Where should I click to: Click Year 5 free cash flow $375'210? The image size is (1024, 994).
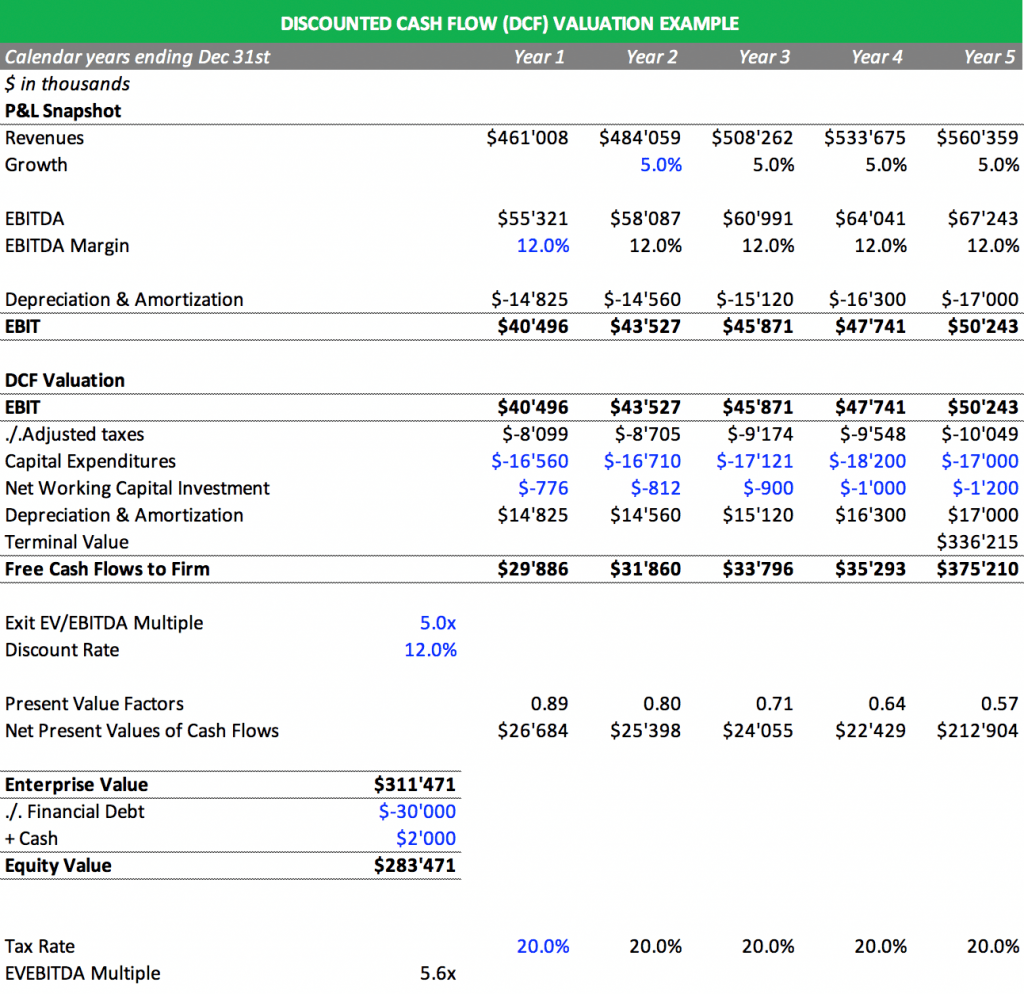click(x=977, y=569)
